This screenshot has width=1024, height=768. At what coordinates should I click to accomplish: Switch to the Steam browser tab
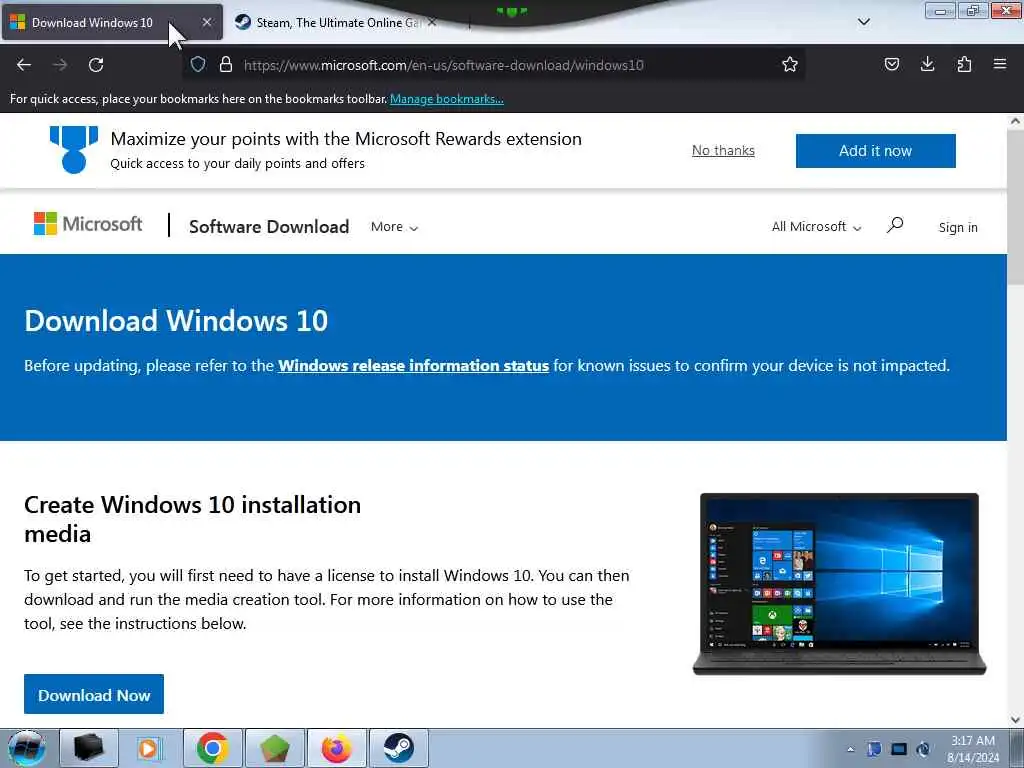click(336, 22)
